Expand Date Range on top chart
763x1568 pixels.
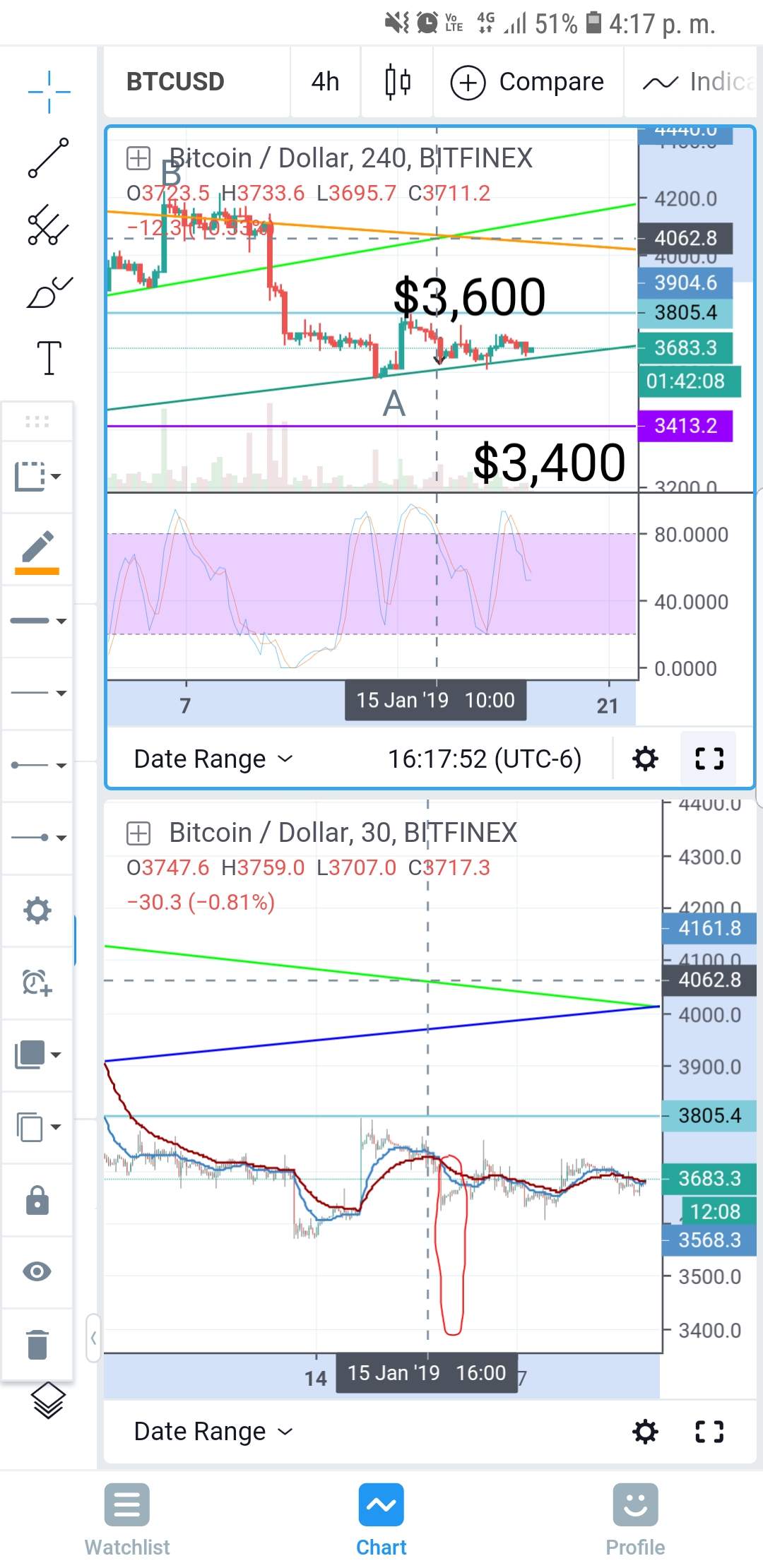click(213, 759)
